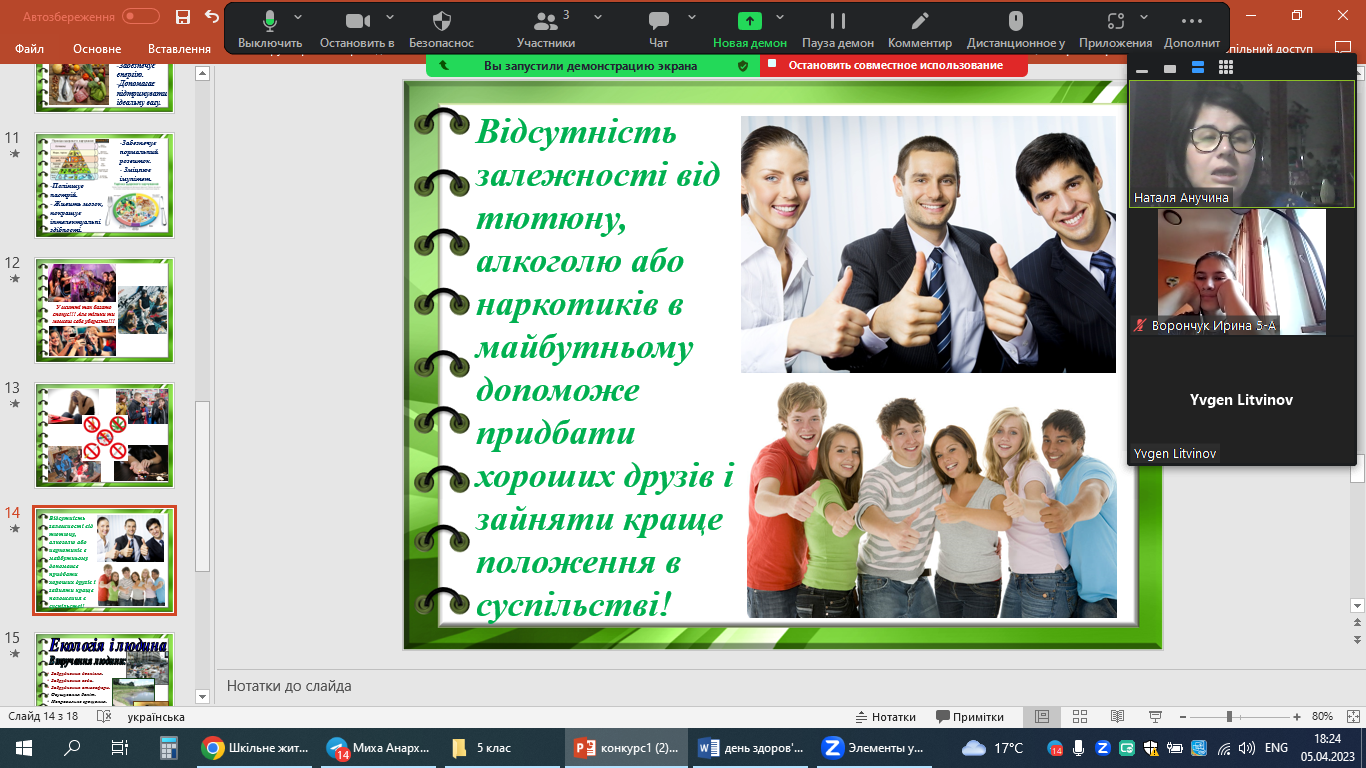Click the zoom slider handle
This screenshot has height=768, width=1366.
[1229, 717]
